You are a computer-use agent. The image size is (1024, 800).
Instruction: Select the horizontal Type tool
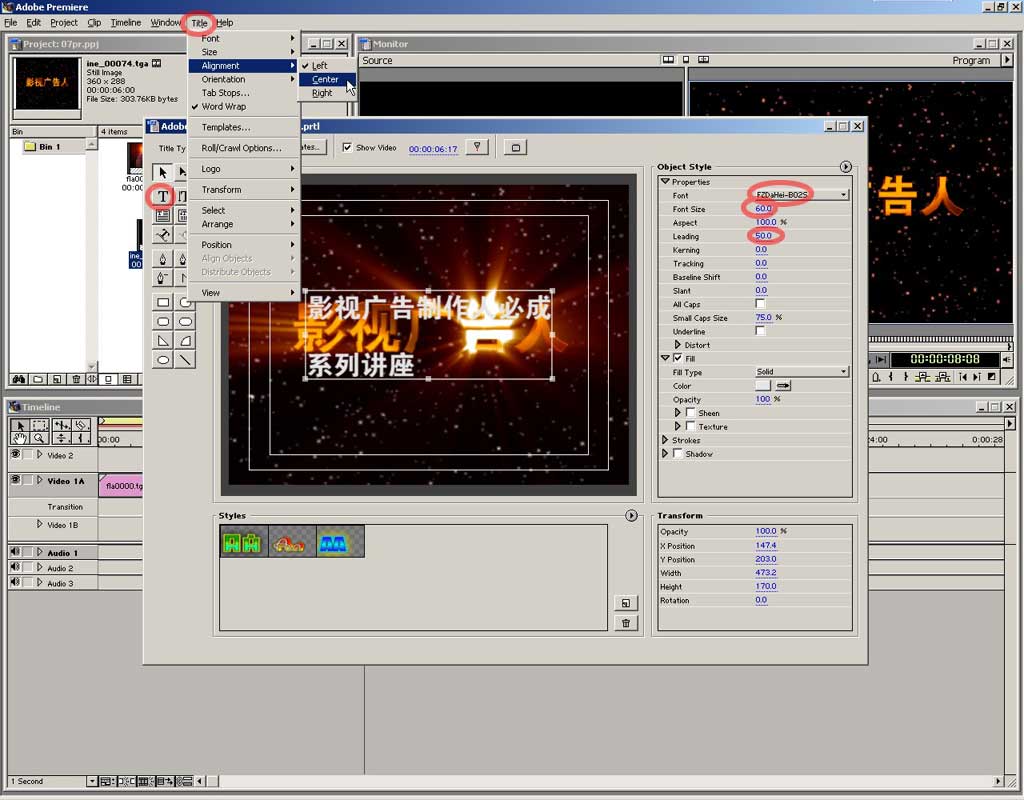point(162,196)
